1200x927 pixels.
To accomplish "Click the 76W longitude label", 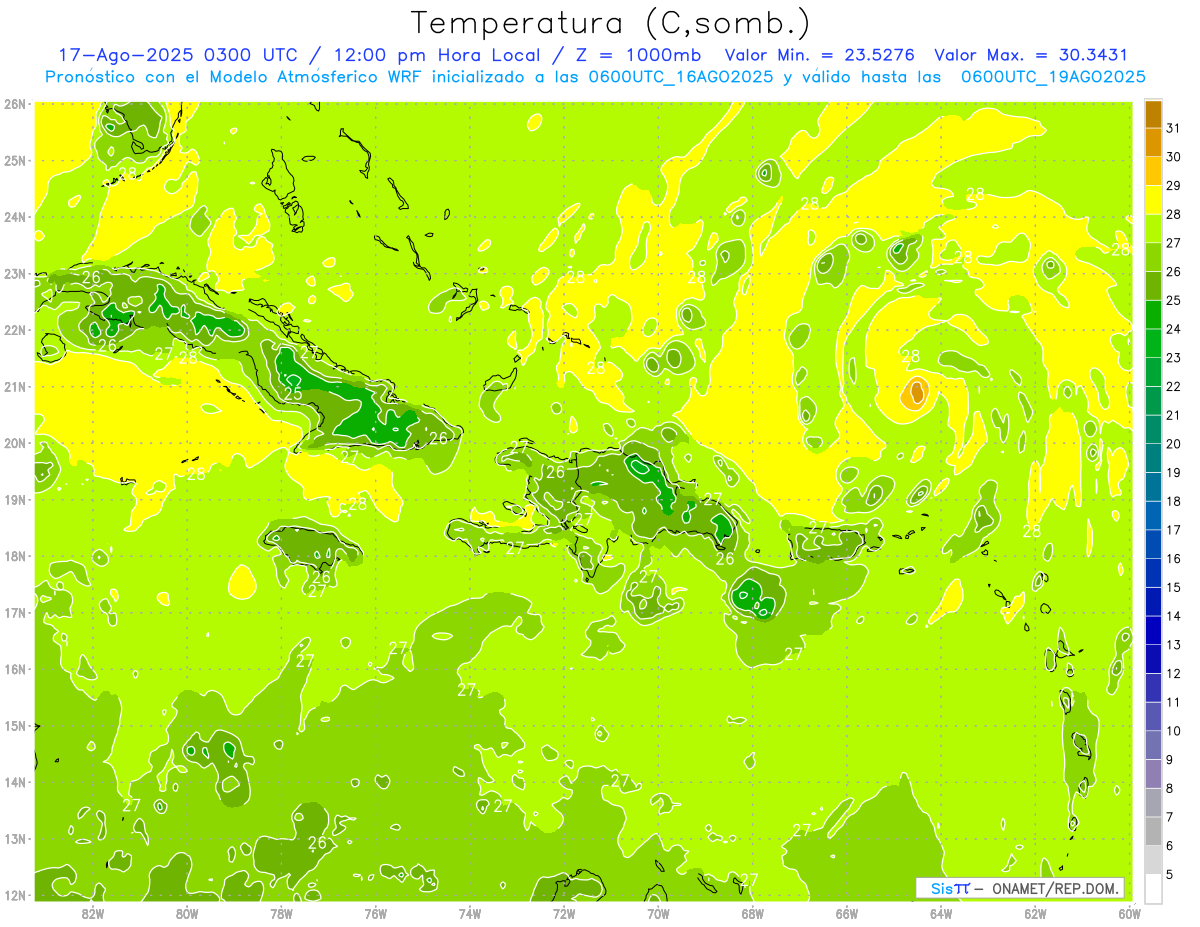I will point(375,913).
